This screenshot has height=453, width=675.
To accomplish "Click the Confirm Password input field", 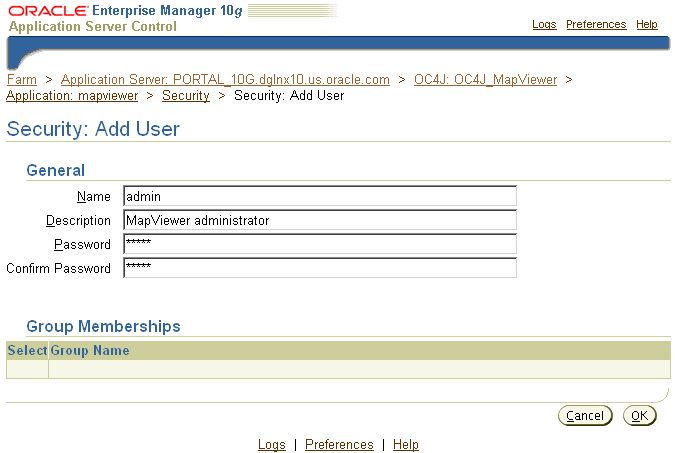I will click(320, 268).
